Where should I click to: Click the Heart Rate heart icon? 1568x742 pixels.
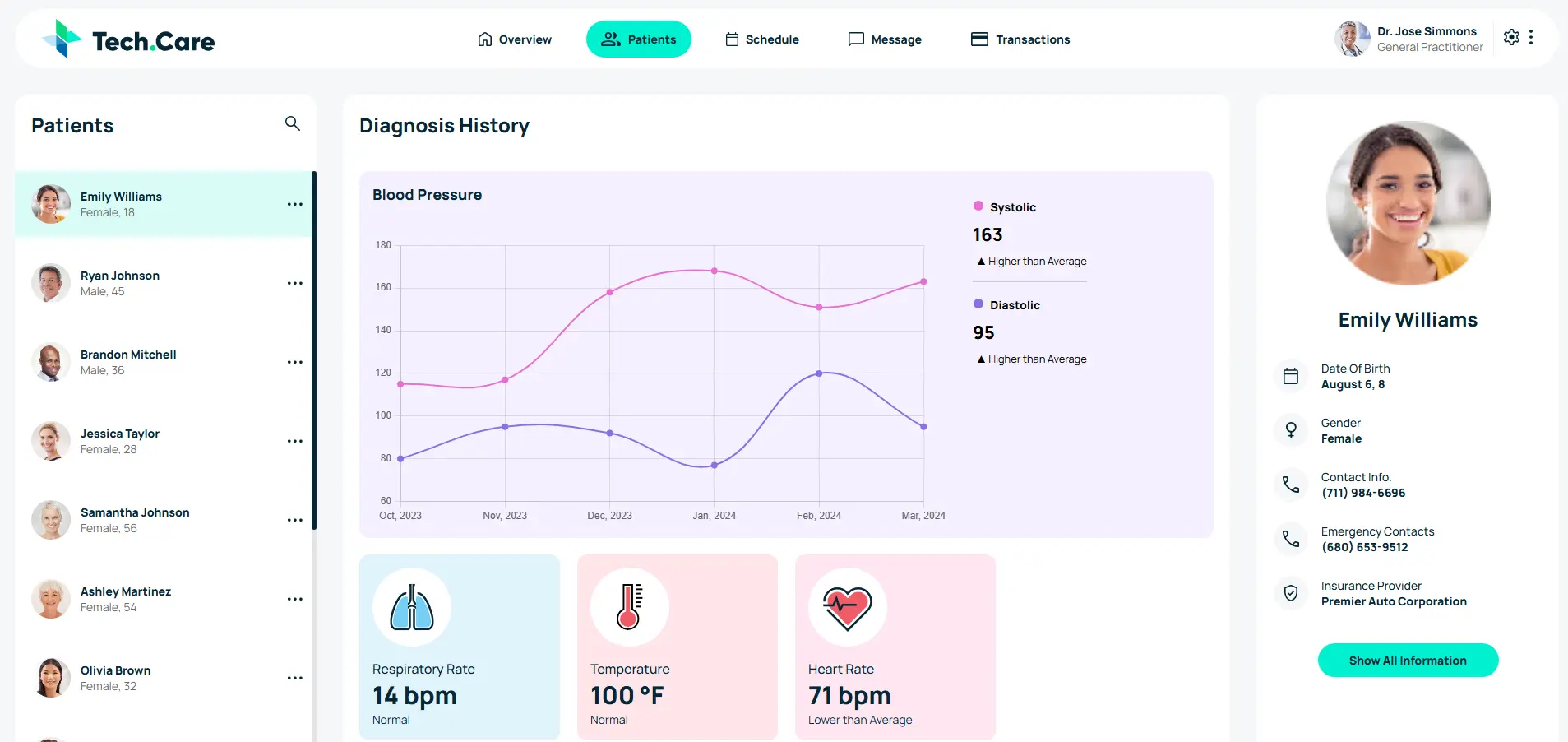pos(848,607)
